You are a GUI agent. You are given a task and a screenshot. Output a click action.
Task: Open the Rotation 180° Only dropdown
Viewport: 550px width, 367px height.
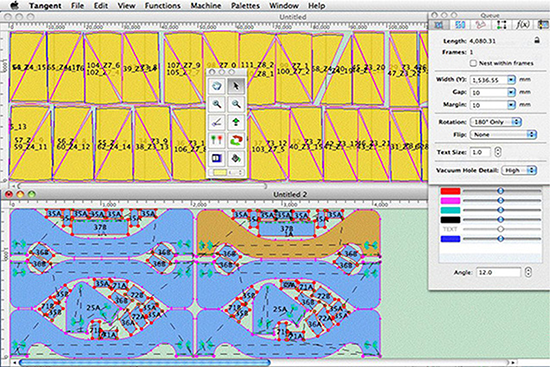(495, 122)
